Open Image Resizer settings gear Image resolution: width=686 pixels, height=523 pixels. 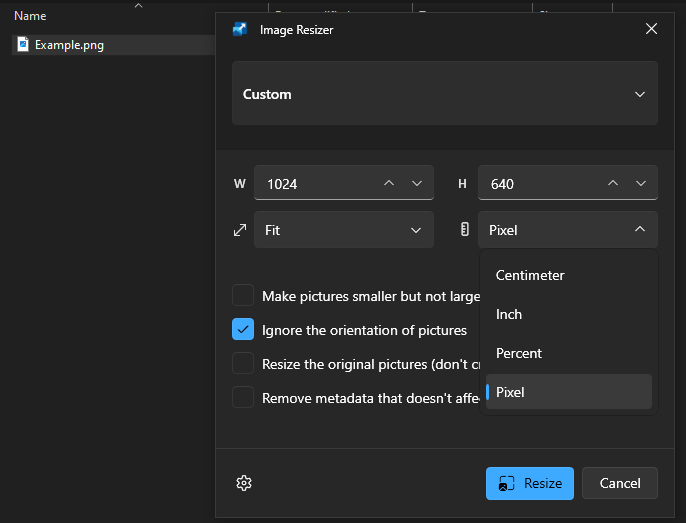244,483
